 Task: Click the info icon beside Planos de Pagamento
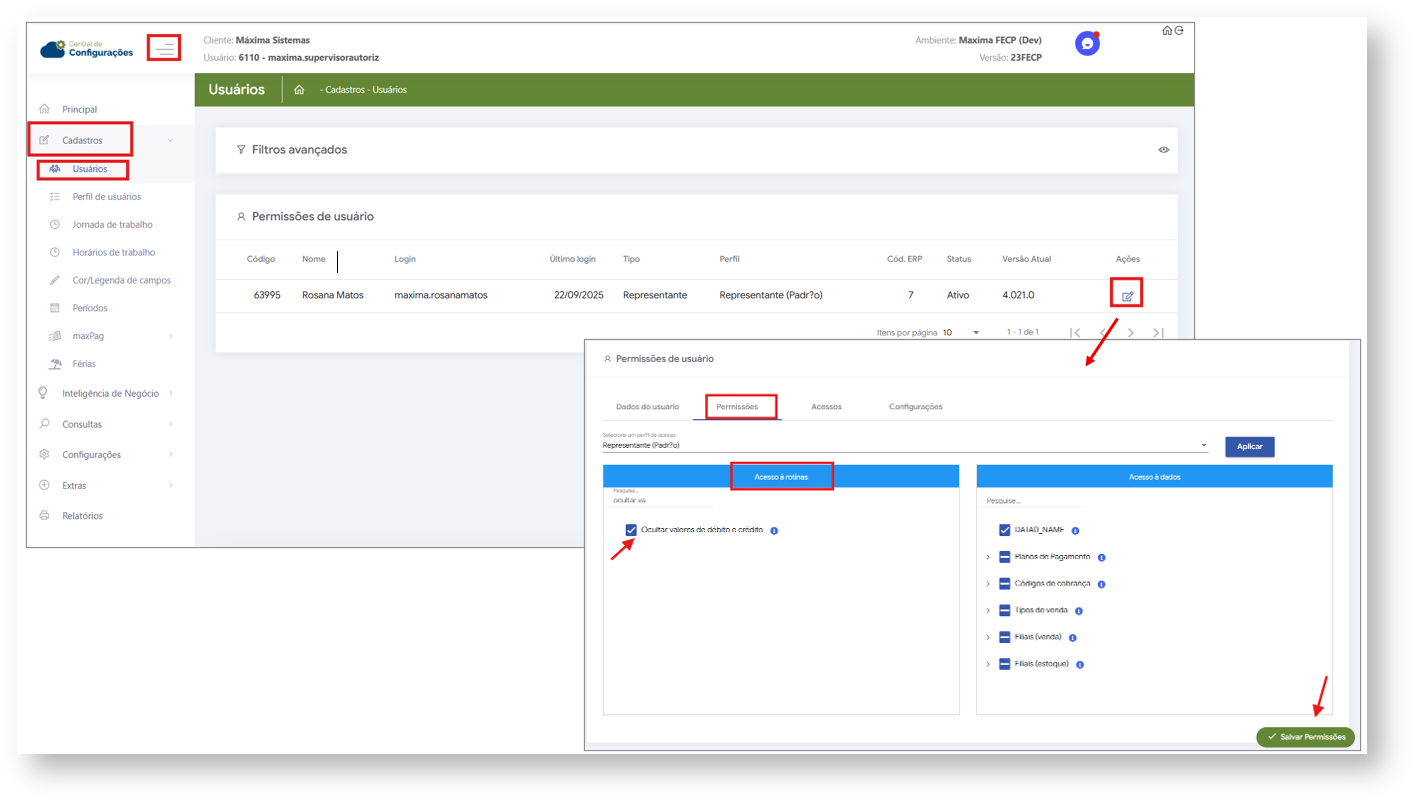point(1101,557)
